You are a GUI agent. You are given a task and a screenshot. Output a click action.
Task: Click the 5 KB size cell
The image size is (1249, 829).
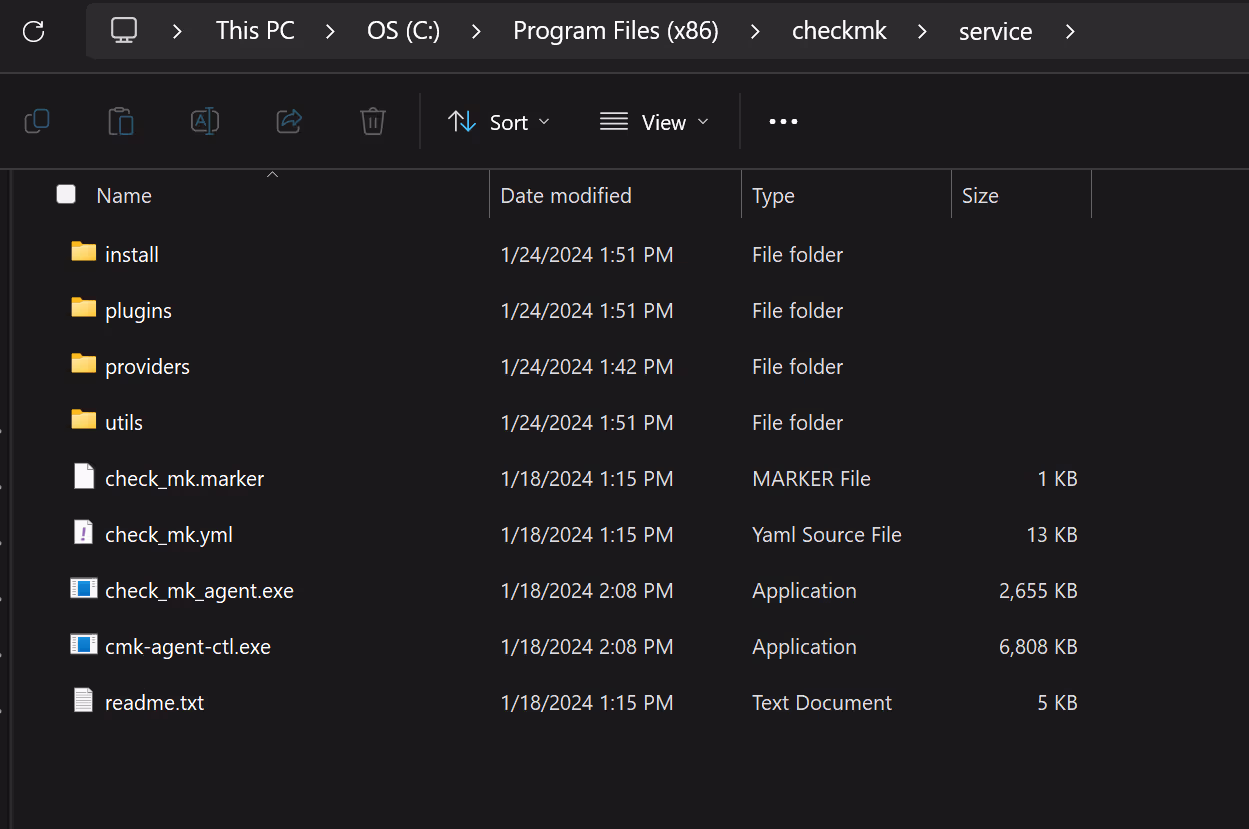pos(1057,702)
